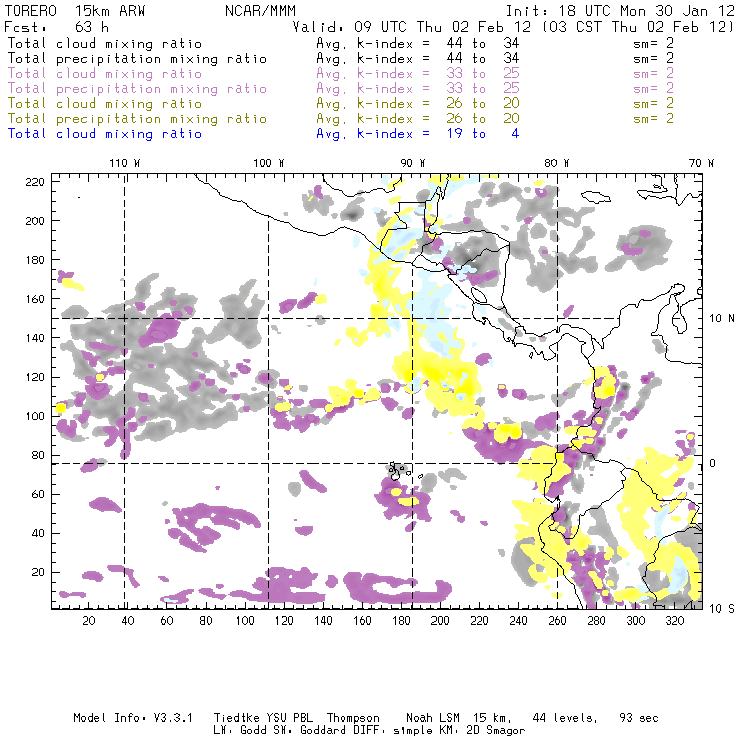Click the '60' tick on the vertical axis
740x740 pixels.
(38, 494)
